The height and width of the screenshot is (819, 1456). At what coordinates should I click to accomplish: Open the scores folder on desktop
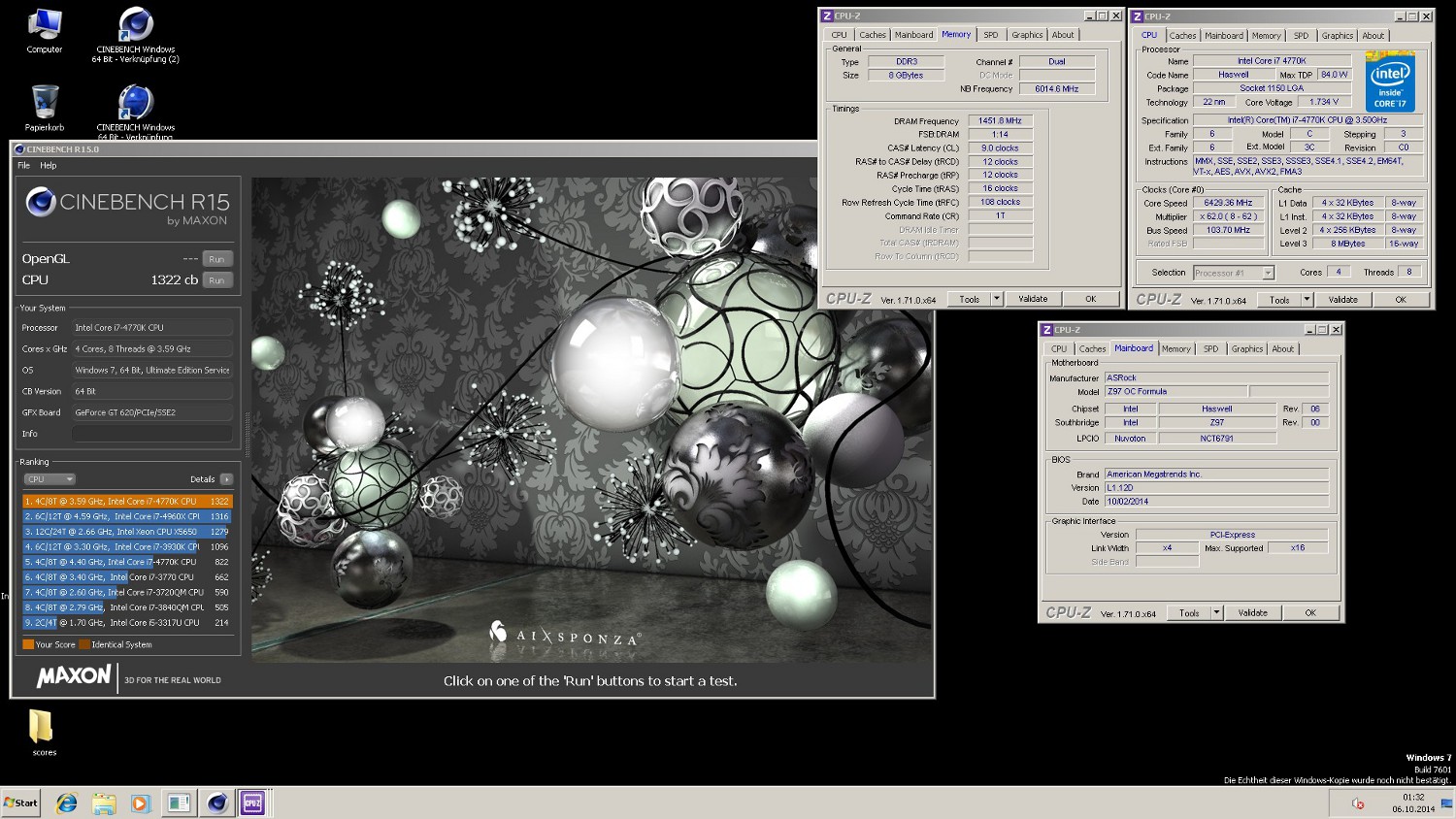point(44,733)
